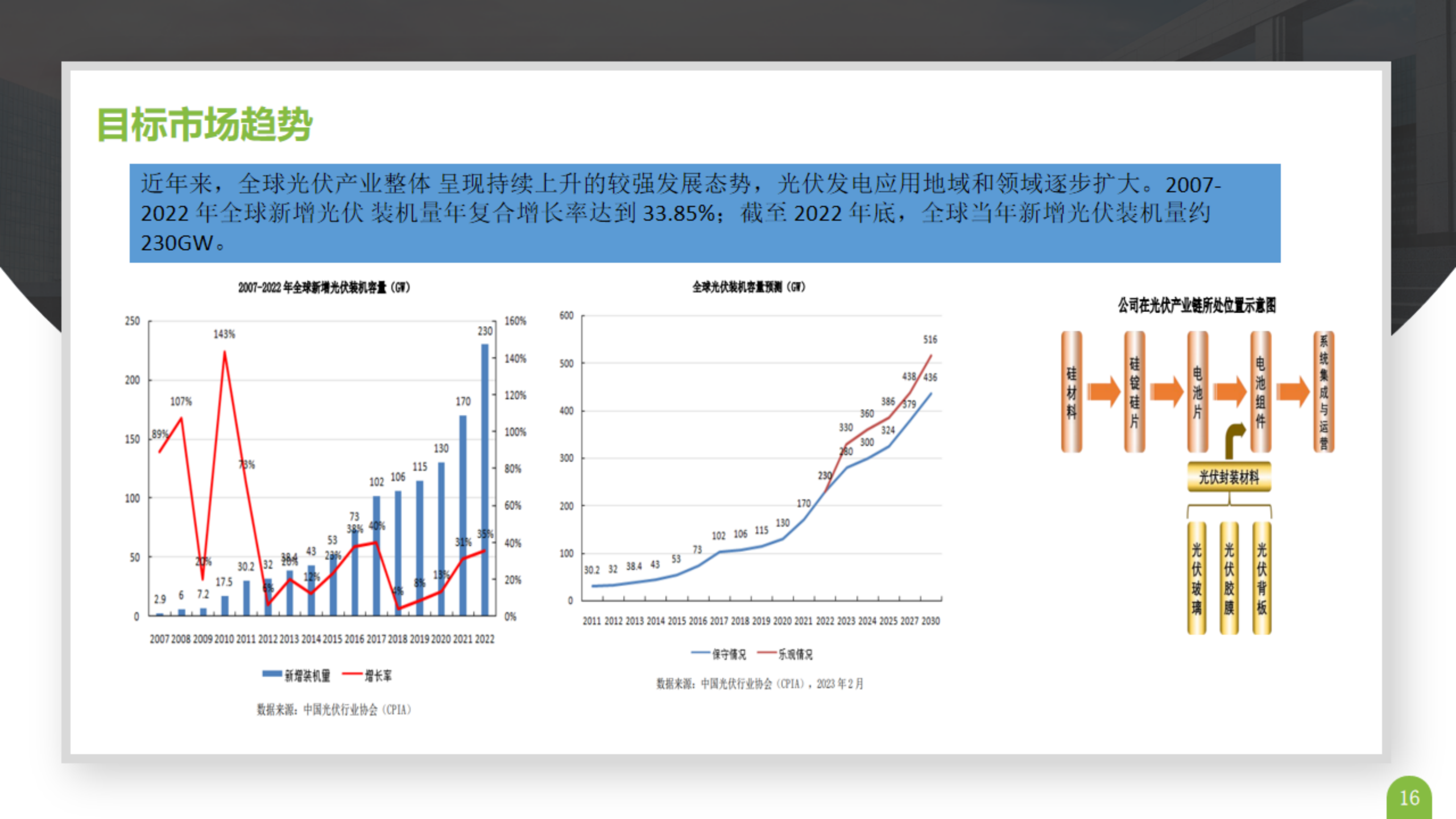The height and width of the screenshot is (819, 1456).
Task: Select the 电池组件 chain box
Action: point(1260,392)
